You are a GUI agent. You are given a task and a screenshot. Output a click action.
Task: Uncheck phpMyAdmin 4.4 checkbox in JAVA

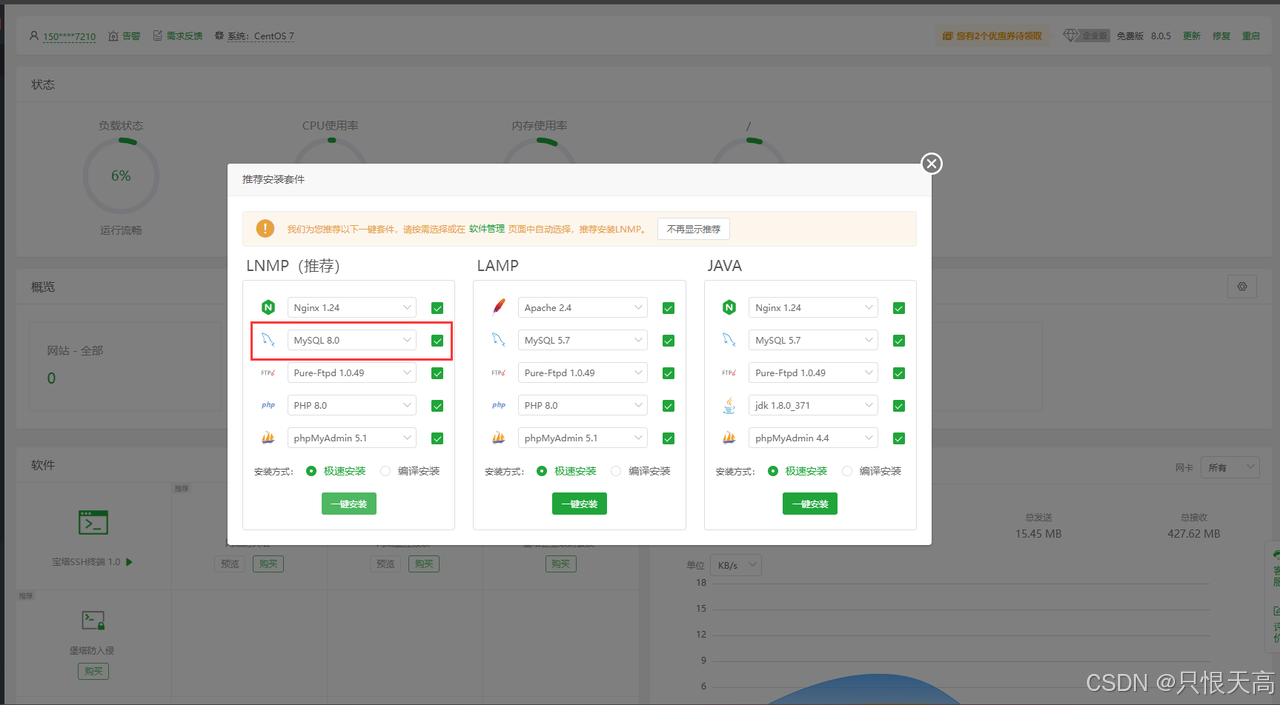coord(899,439)
